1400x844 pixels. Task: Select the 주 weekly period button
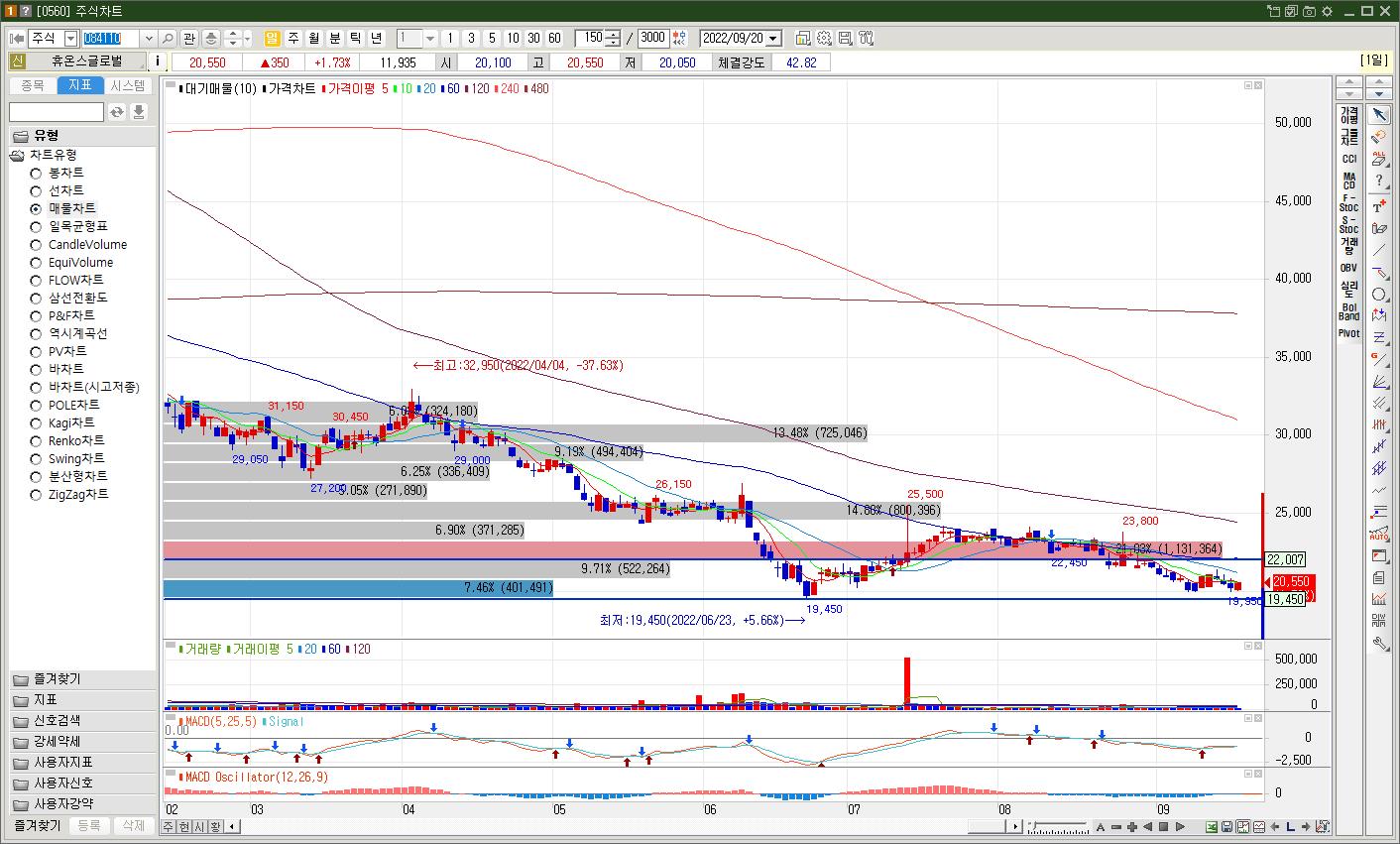pos(293,39)
